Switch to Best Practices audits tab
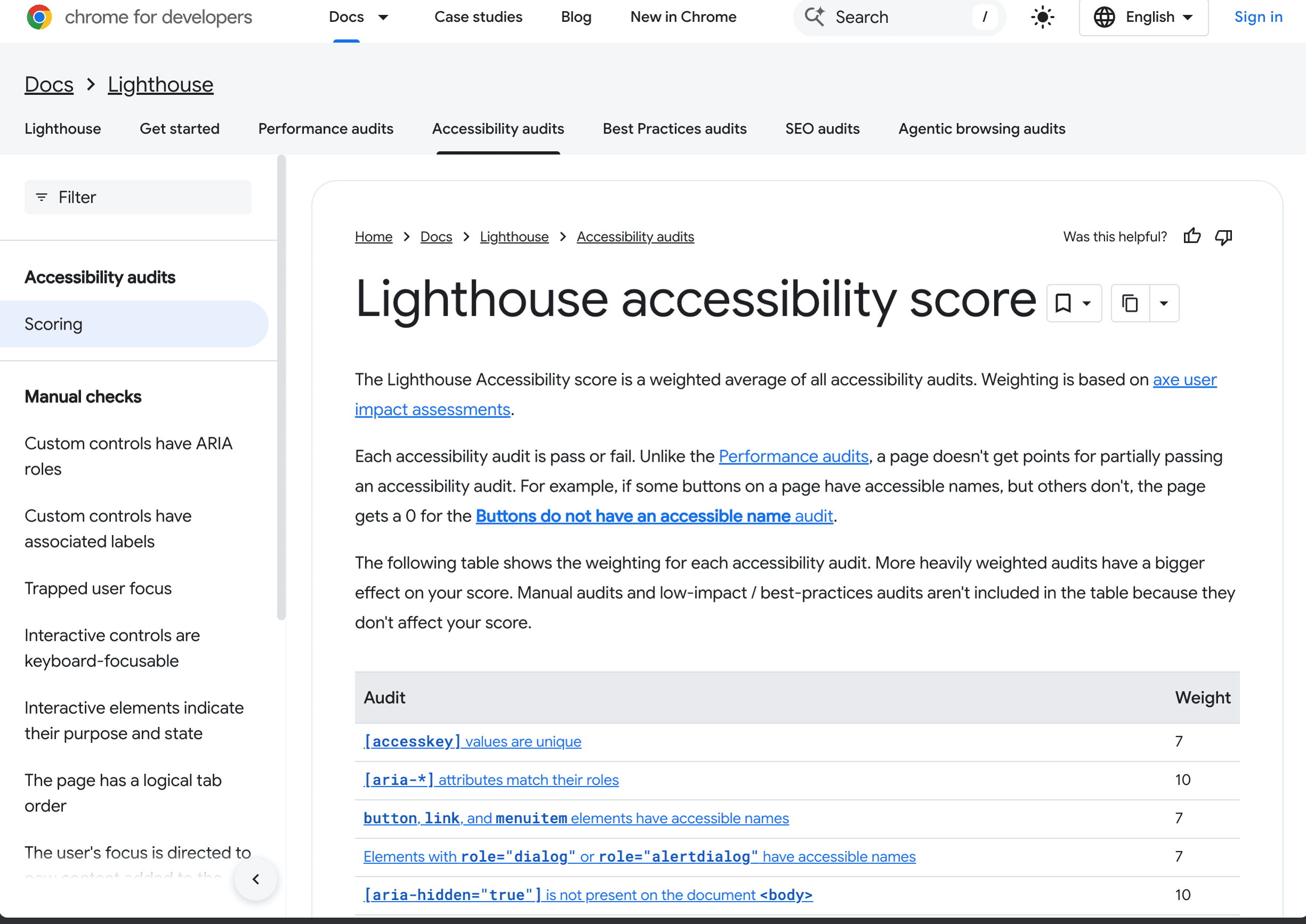This screenshot has width=1306, height=924. 675,128
